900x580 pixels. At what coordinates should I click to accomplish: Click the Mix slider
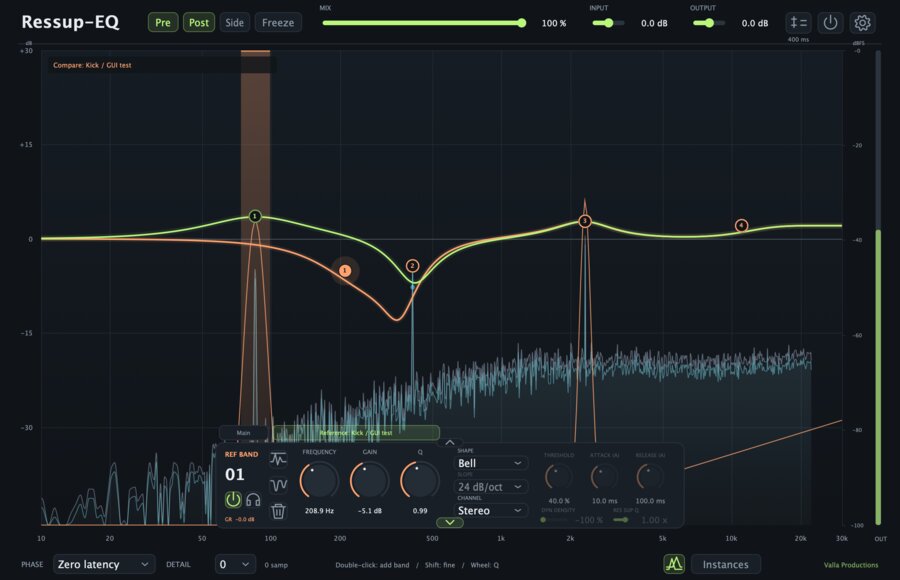pyautogui.click(x=424, y=23)
